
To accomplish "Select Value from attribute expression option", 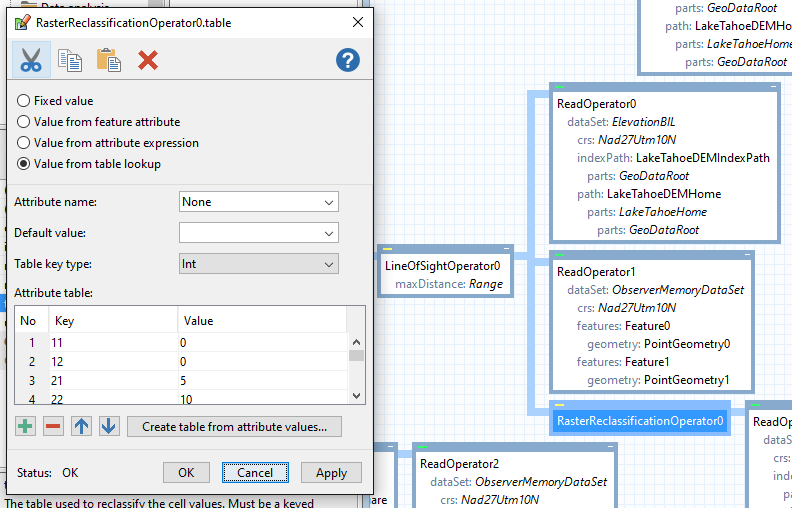I will click(24, 143).
